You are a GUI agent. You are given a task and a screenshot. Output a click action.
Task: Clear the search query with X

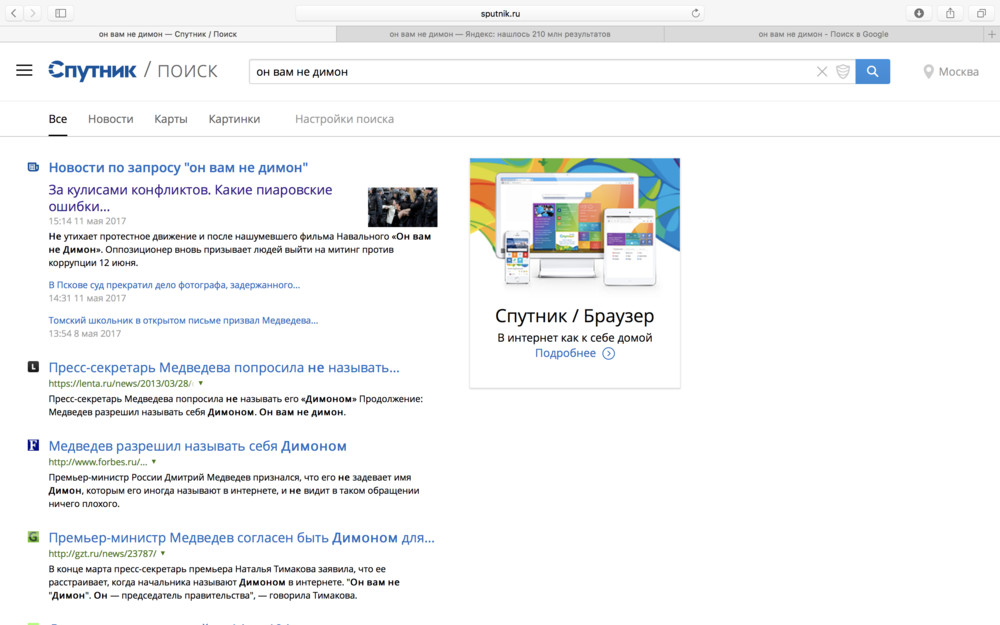pos(822,71)
